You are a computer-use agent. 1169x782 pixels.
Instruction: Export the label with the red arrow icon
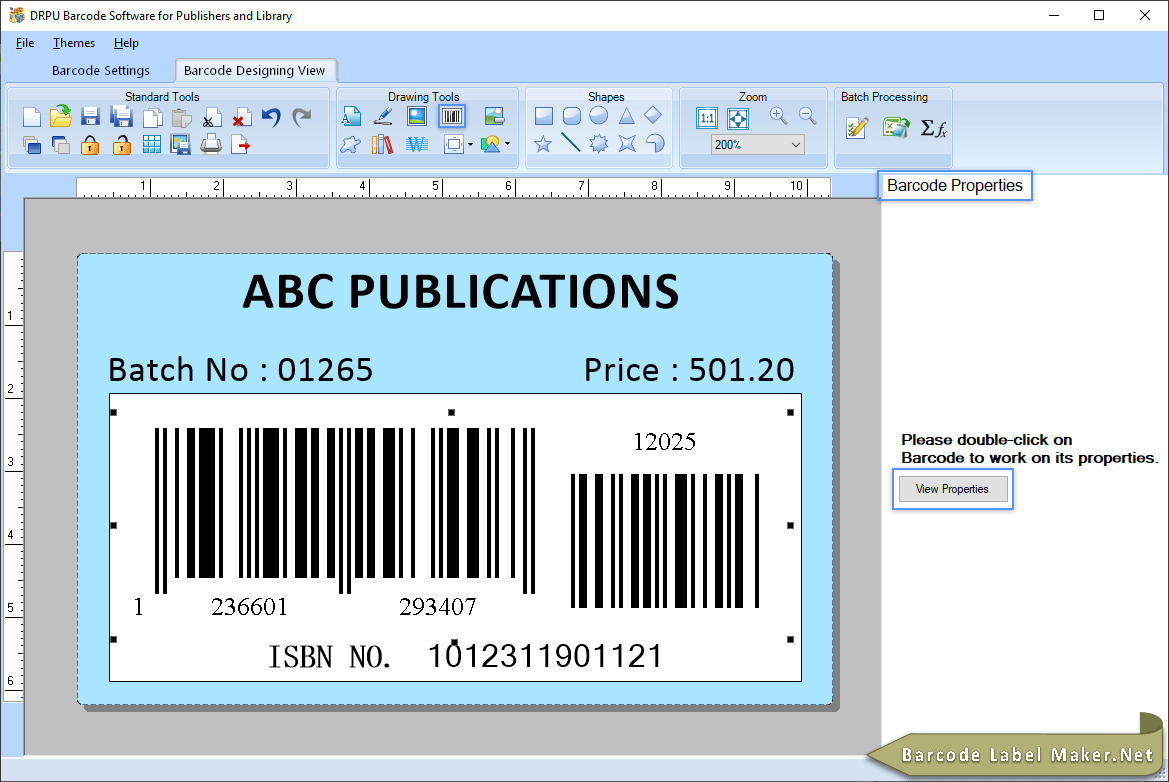pyautogui.click(x=241, y=145)
